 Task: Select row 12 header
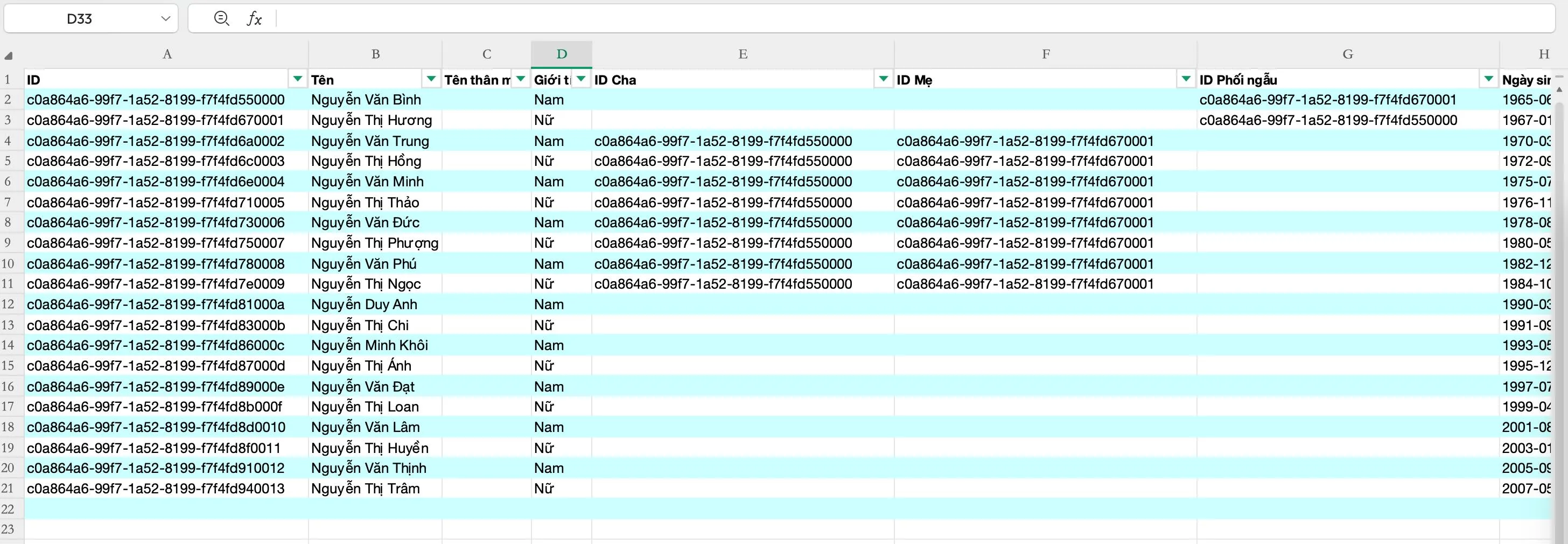point(8,304)
